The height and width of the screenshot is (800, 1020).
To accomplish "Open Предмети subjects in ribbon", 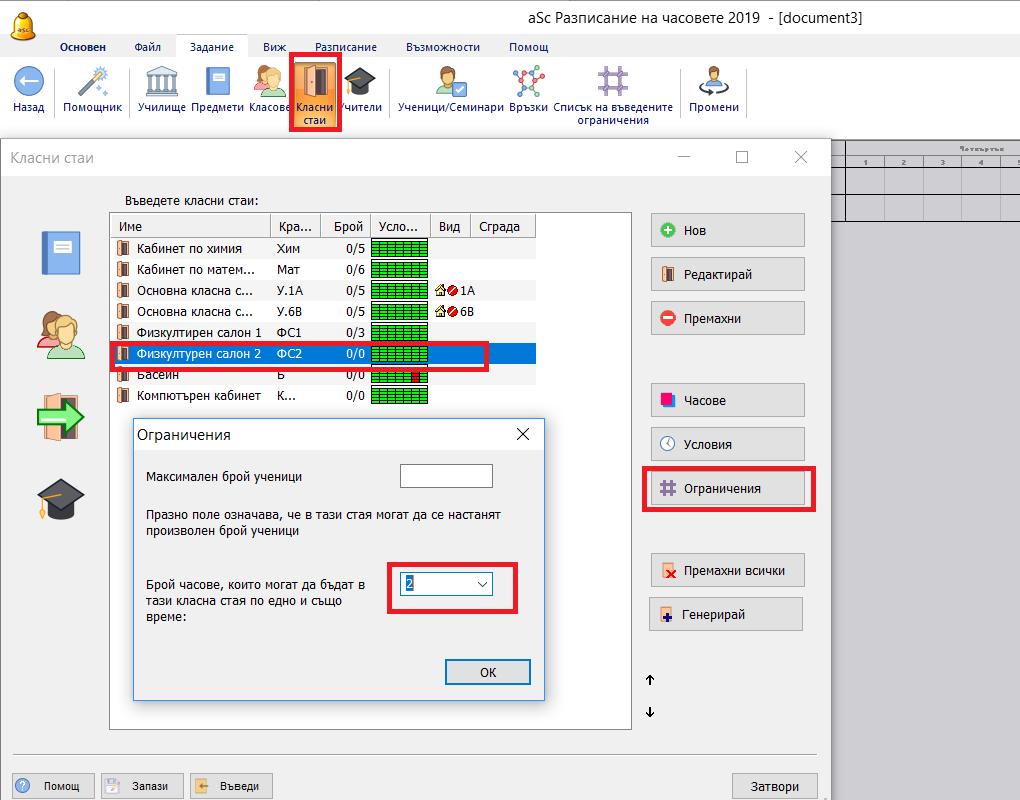I will (217, 84).
